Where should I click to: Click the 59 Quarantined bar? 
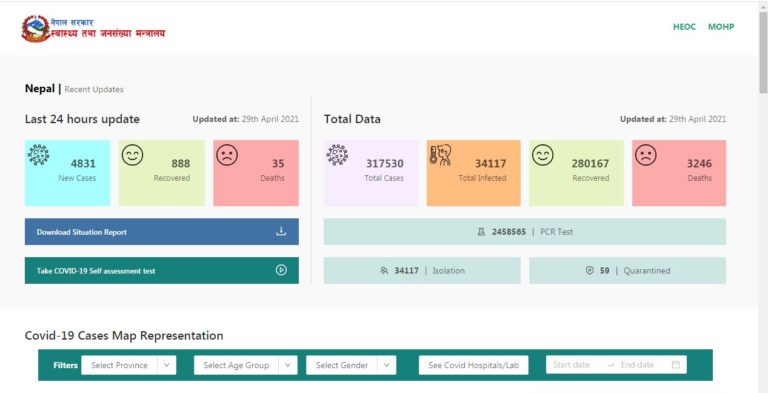tap(627, 270)
